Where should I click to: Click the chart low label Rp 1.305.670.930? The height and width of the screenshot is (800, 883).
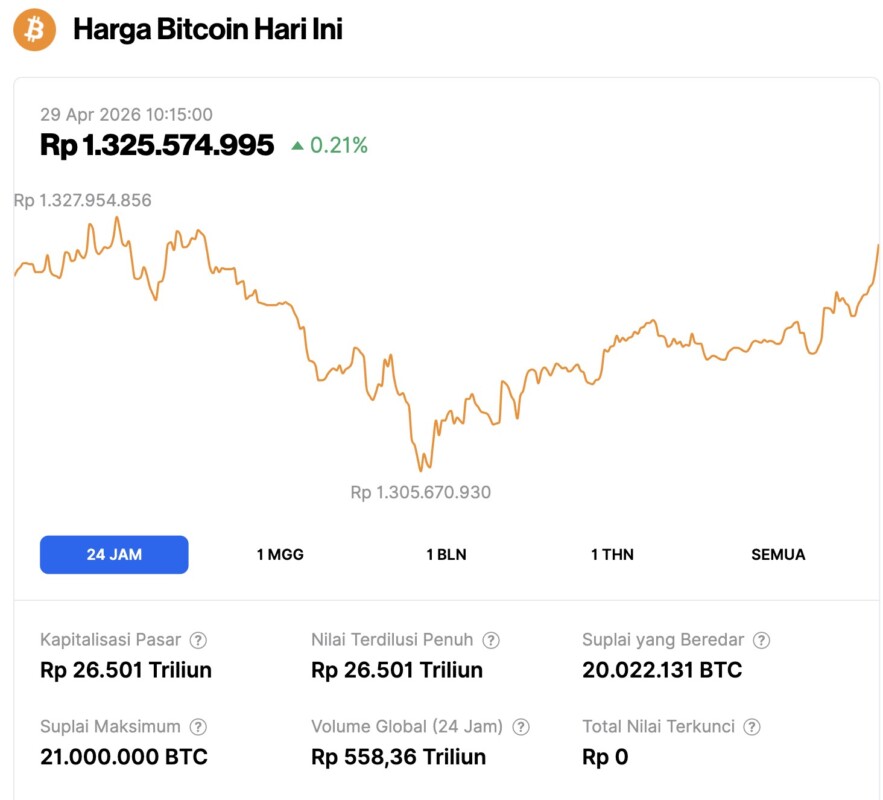[x=420, y=492]
